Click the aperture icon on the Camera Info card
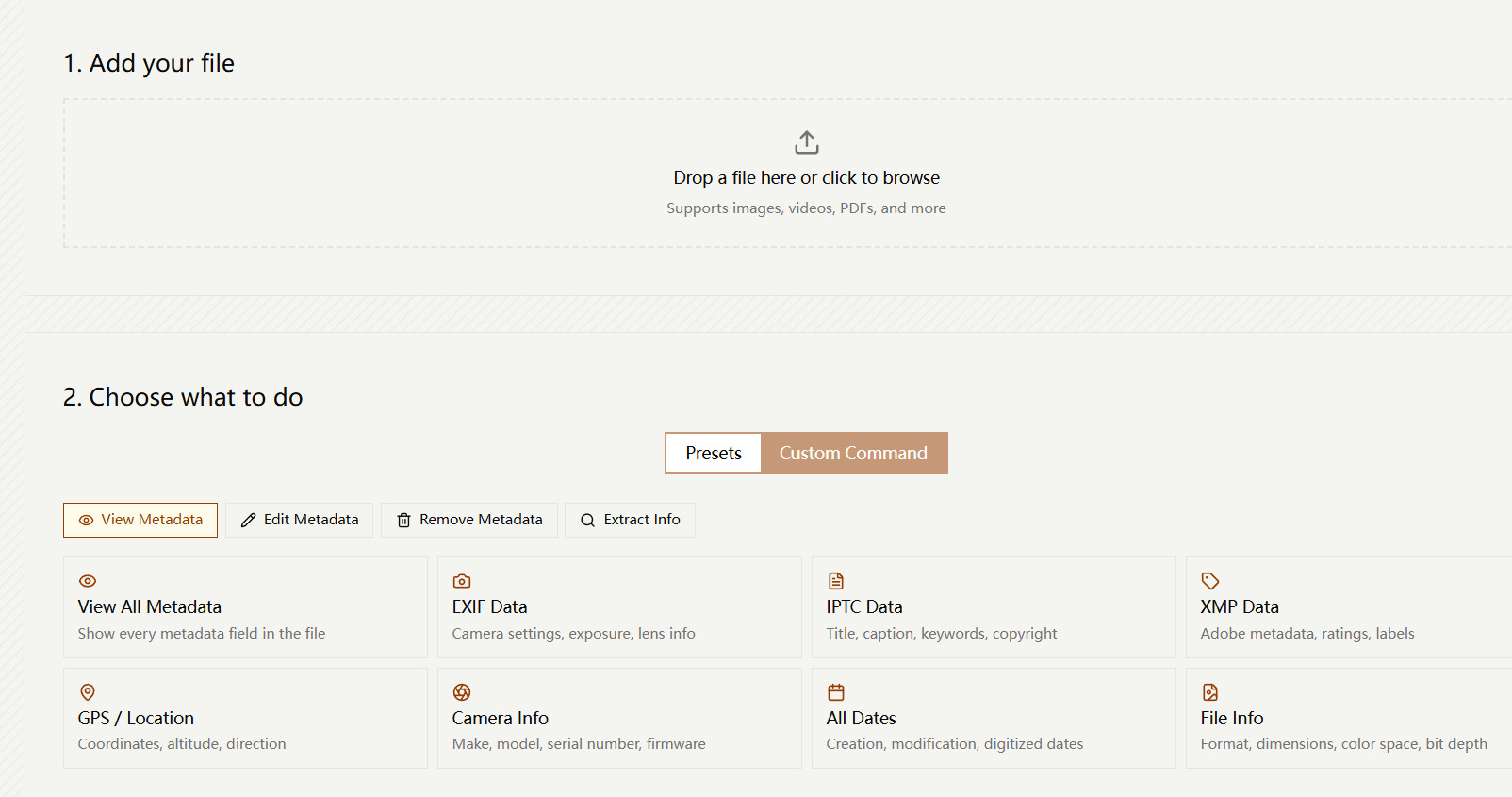 pyautogui.click(x=462, y=692)
